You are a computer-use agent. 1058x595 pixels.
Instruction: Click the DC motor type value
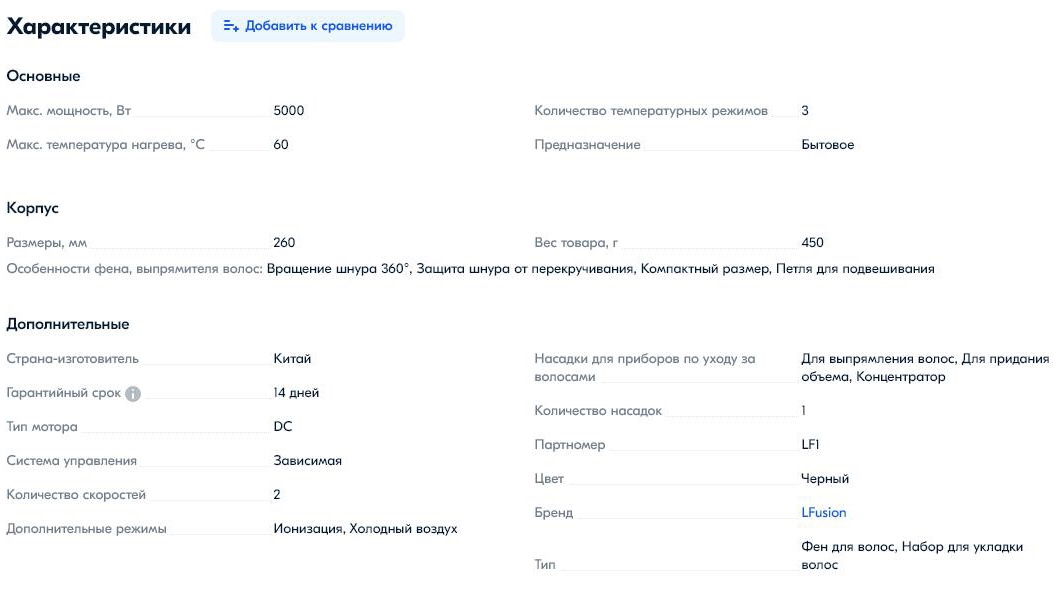283,427
